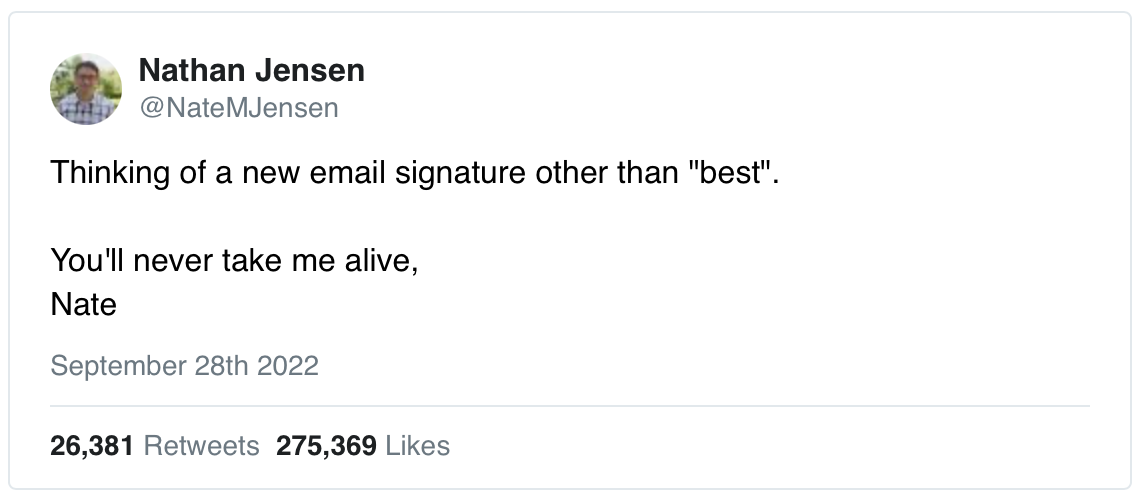1142x504 pixels.
Task: Click the Likes label
Action: (417, 445)
